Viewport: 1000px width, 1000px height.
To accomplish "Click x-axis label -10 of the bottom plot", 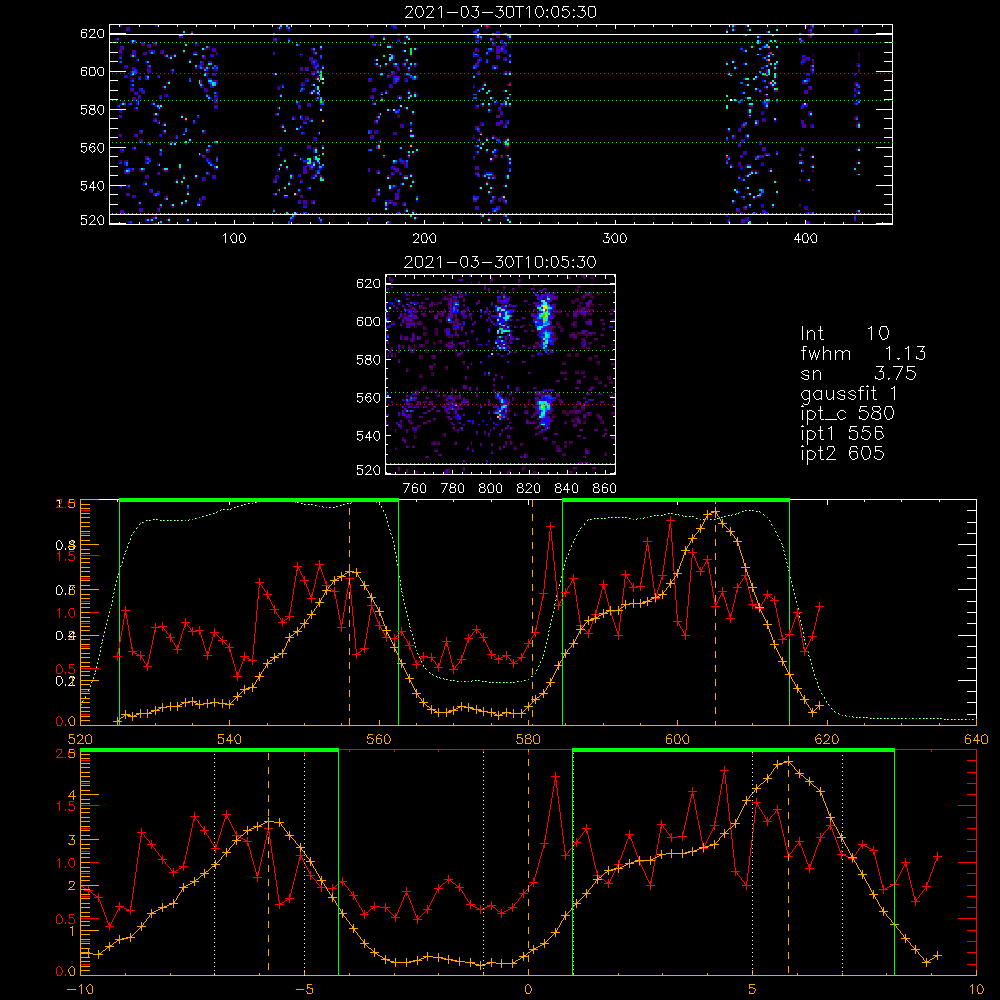I will click(80, 990).
